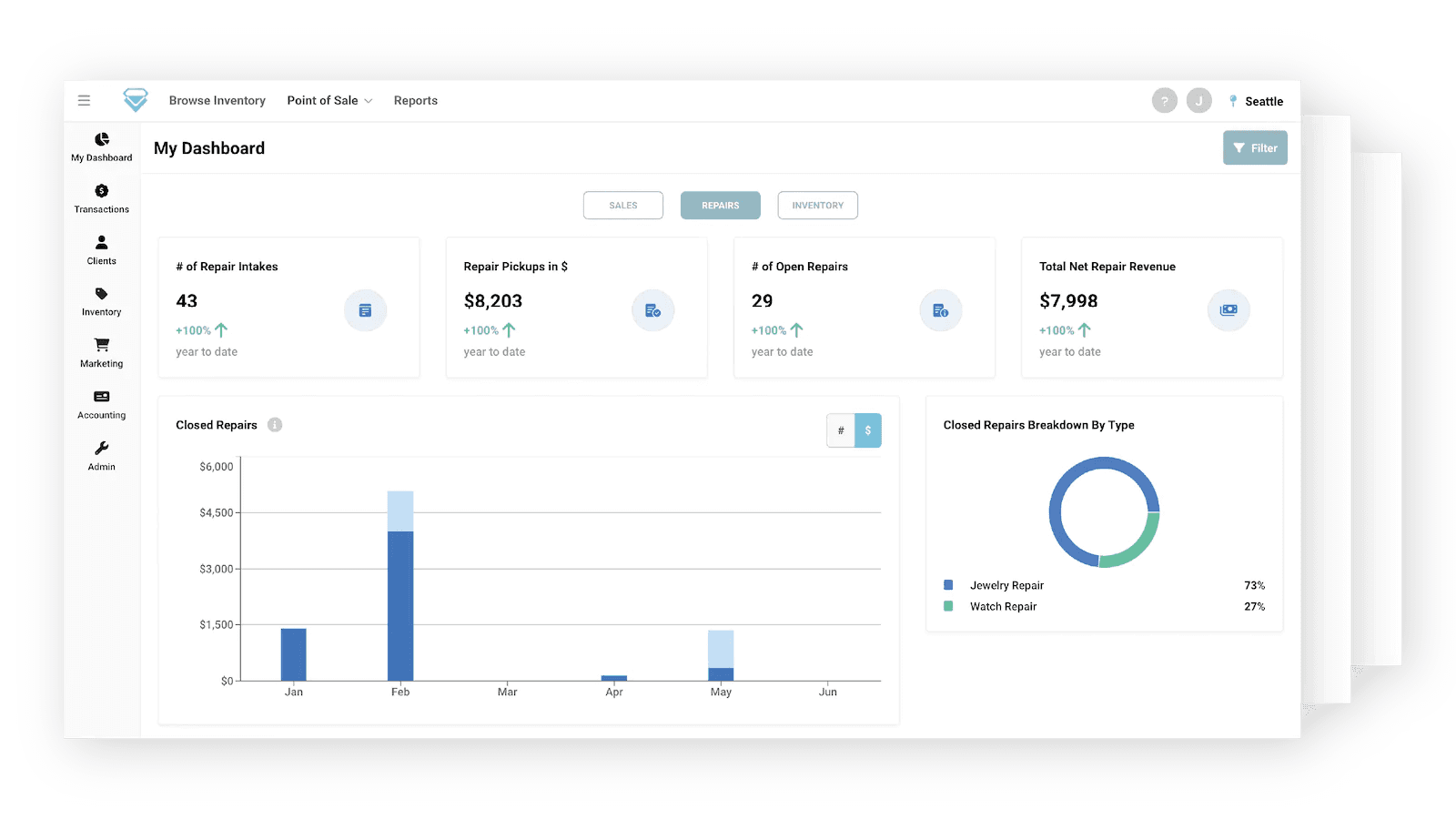Show info tooltip for Closed Repairs
1456x819 pixels.
(275, 425)
